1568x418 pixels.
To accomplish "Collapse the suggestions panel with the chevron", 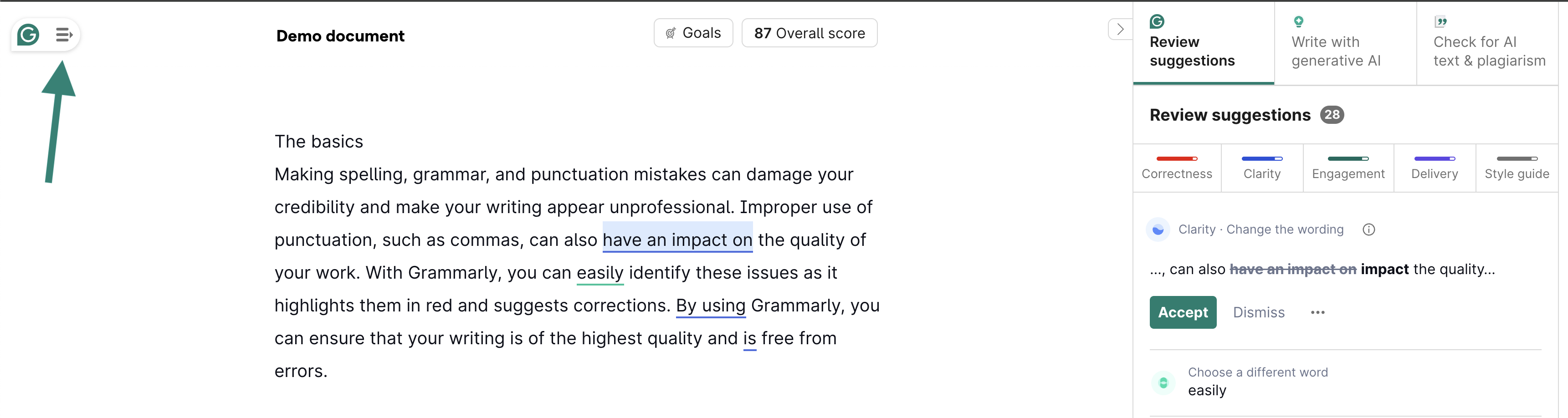I will click(x=1120, y=29).
